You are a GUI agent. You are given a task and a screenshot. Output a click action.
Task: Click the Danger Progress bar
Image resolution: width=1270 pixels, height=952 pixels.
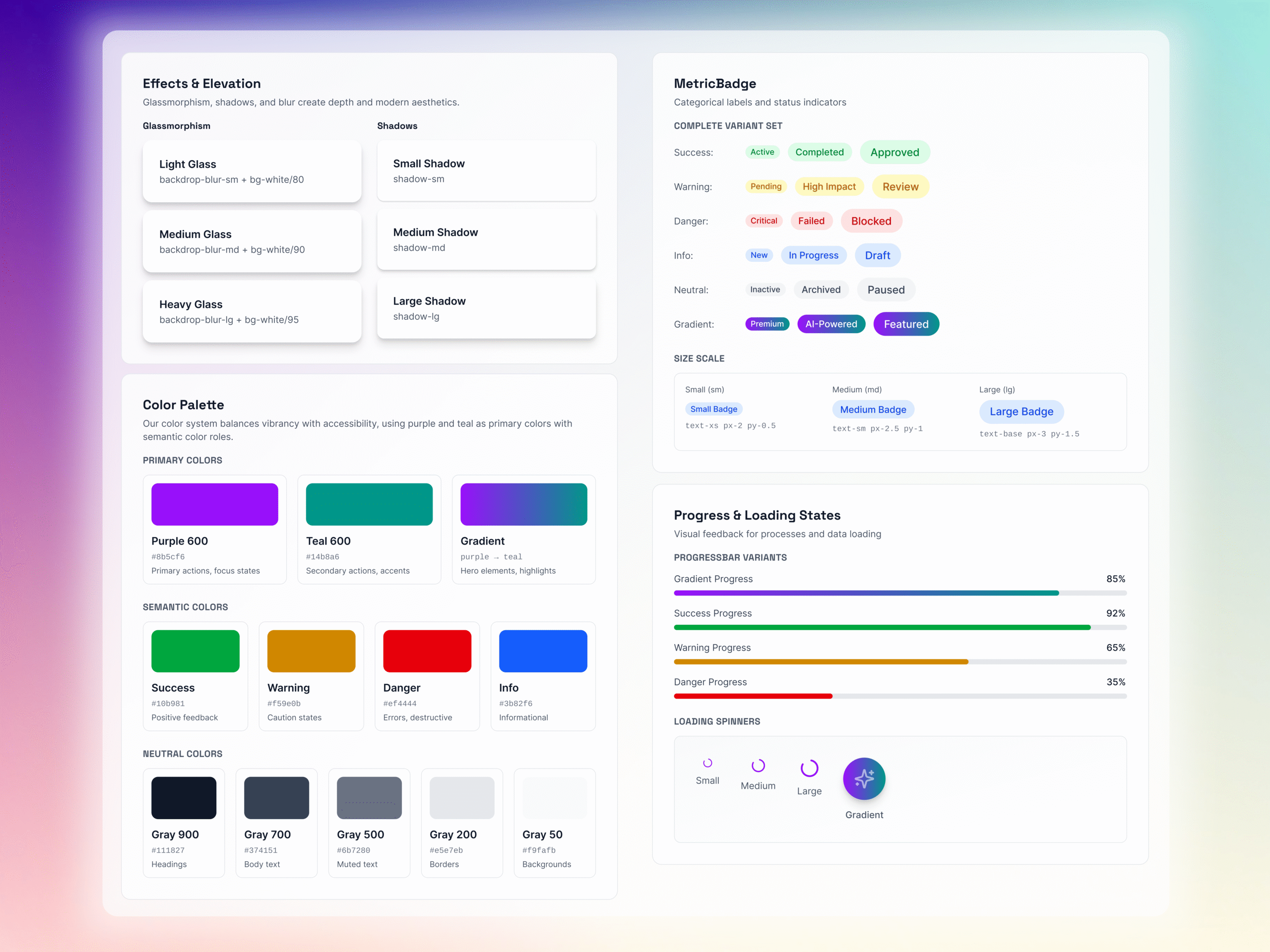click(900, 696)
